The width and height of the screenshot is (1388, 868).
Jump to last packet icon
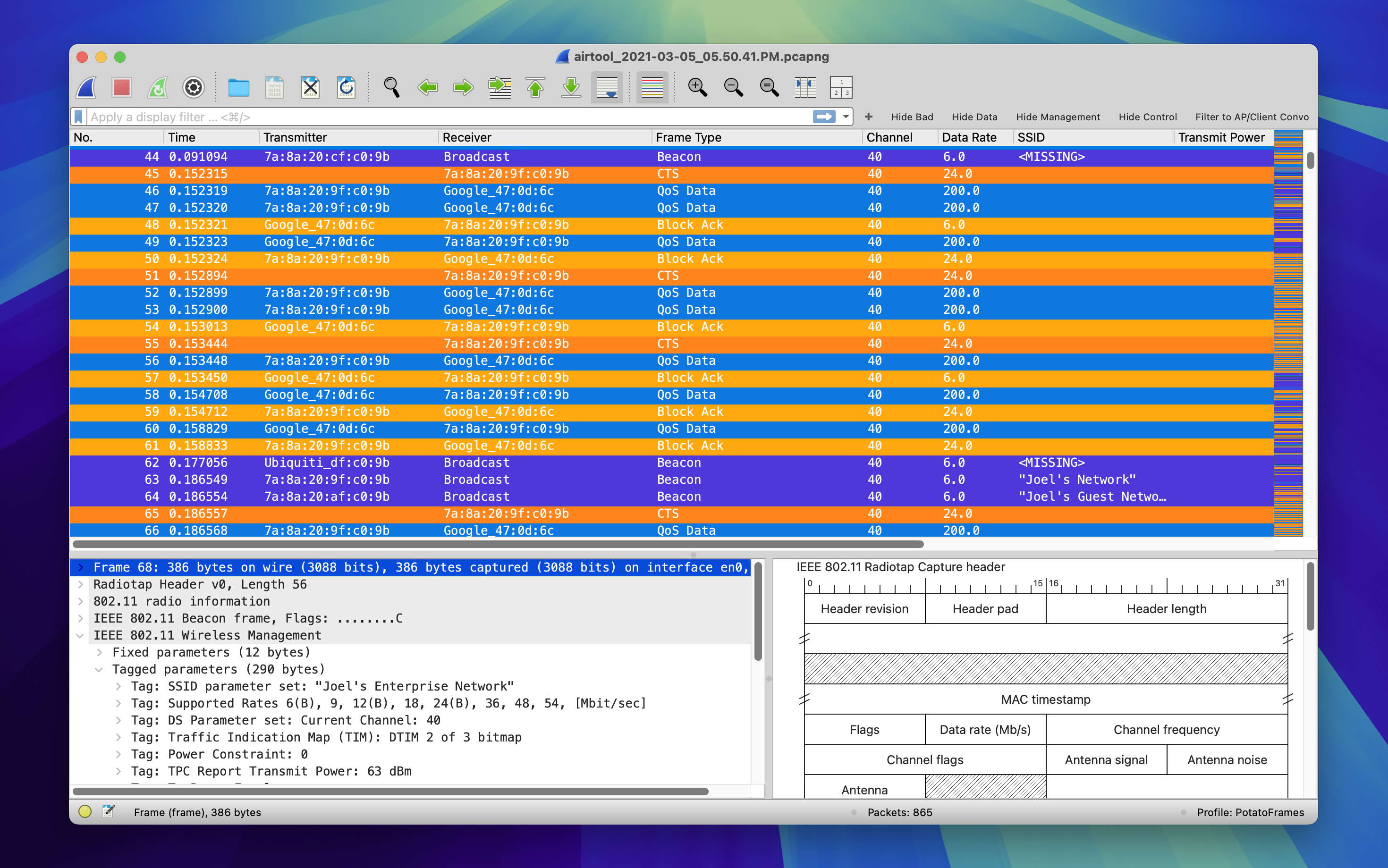click(x=571, y=88)
